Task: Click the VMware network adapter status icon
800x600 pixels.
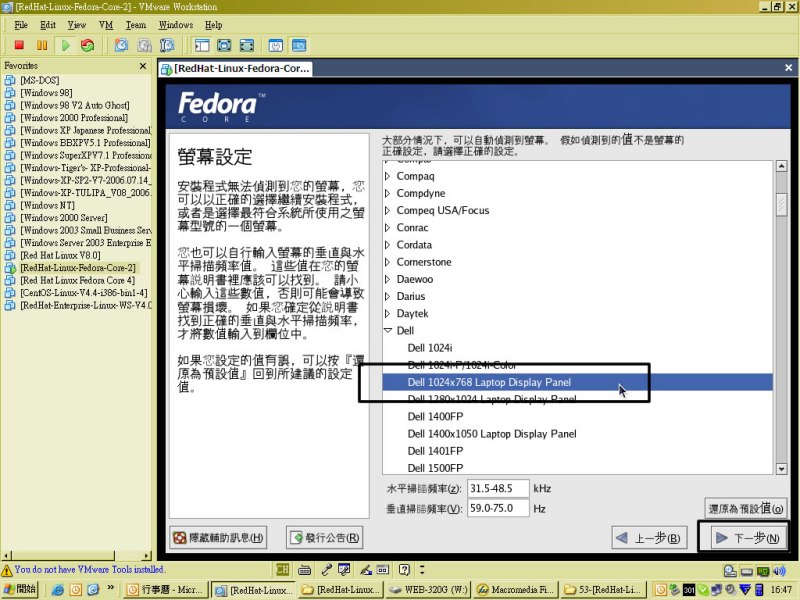Action: (x=763, y=571)
